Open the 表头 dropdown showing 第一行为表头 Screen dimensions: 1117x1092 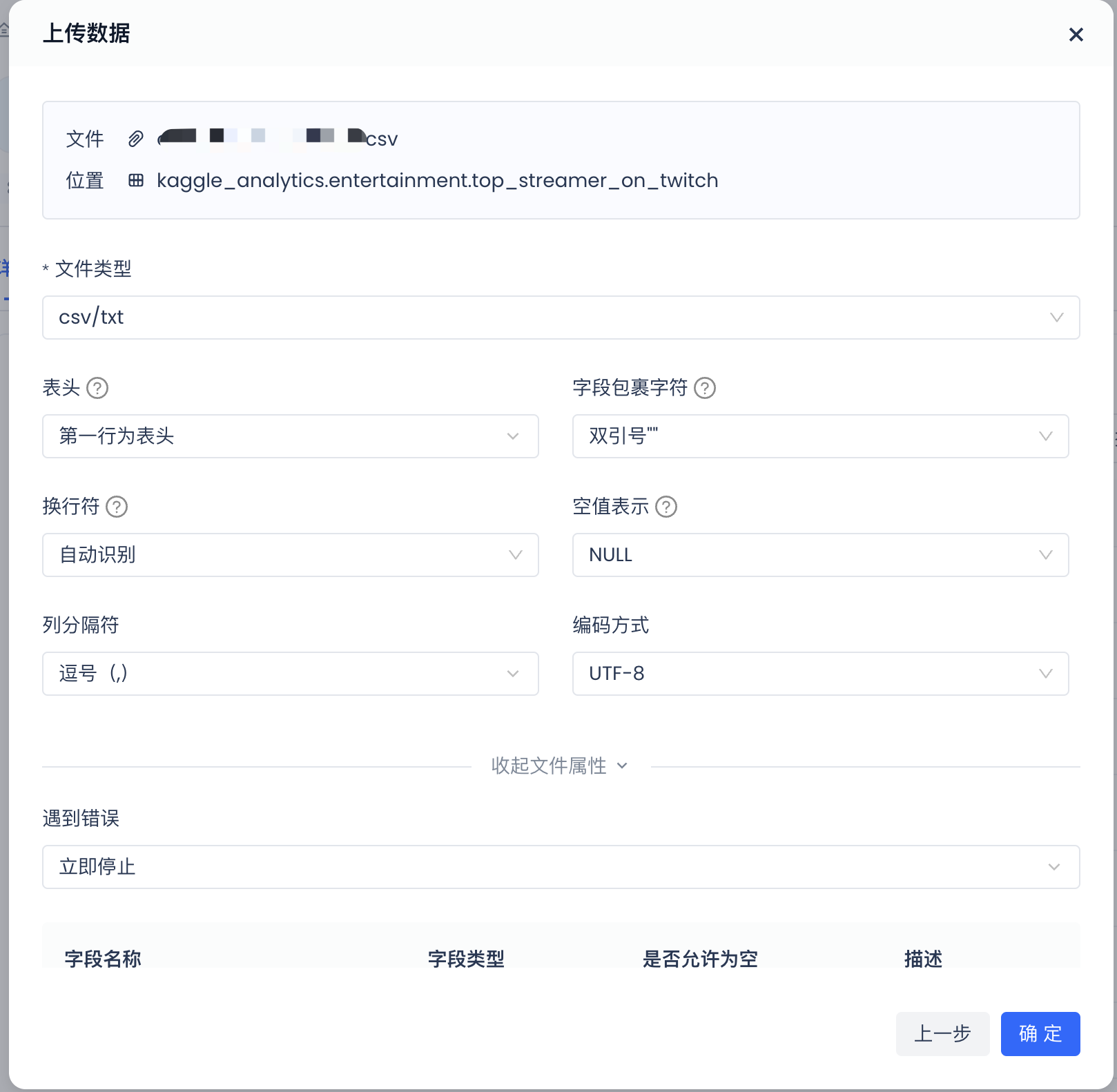(x=290, y=436)
